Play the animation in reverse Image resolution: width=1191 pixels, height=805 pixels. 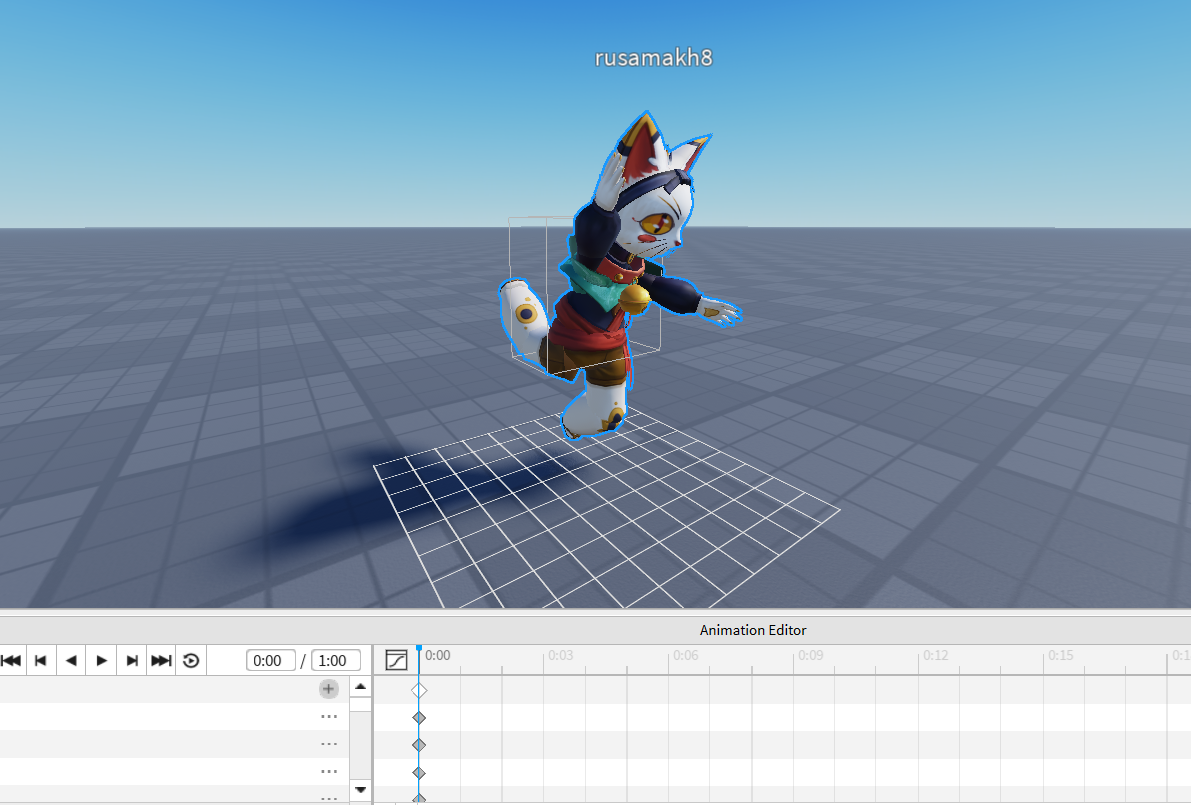click(71, 661)
